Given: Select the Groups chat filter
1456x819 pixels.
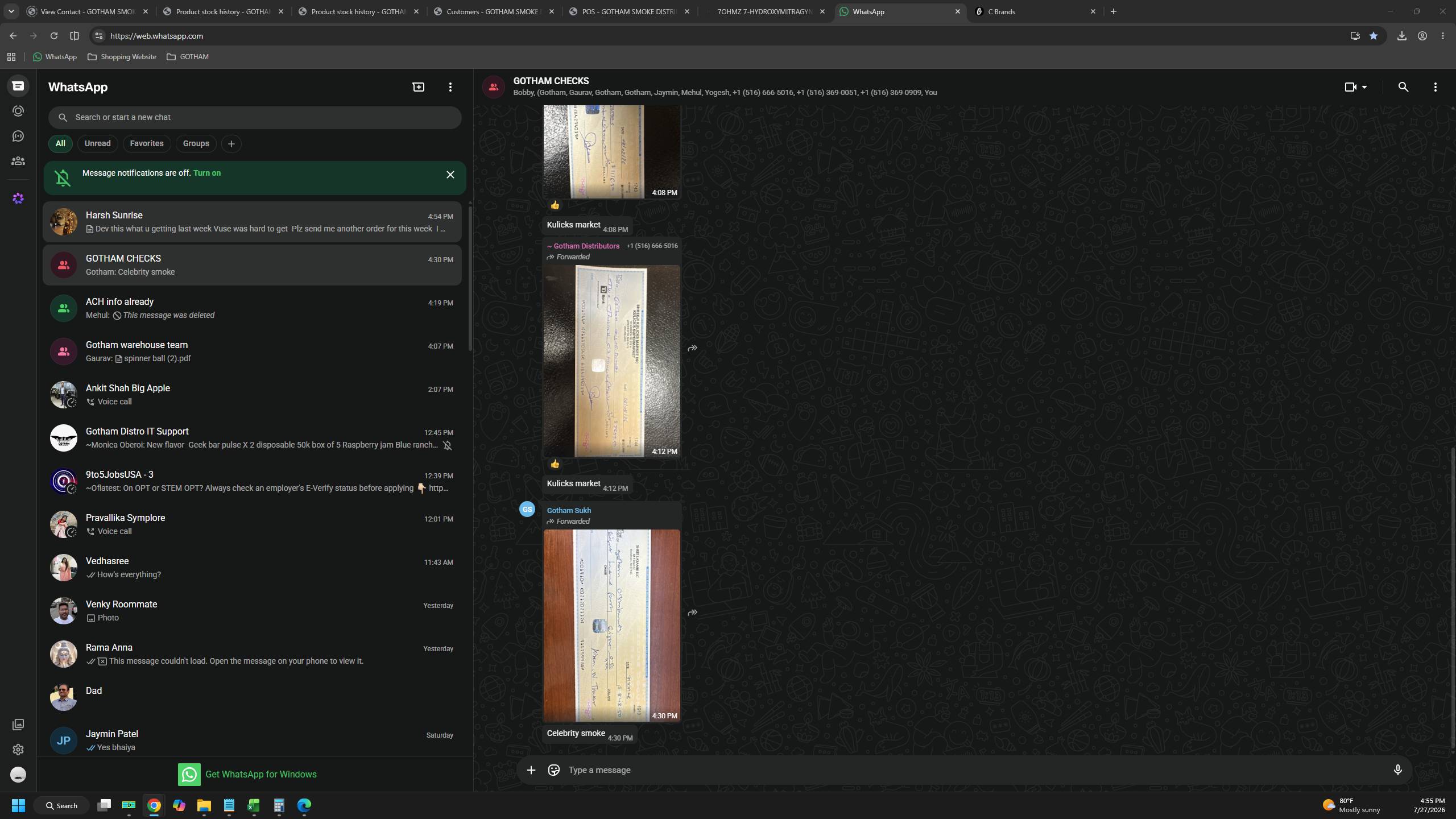Looking at the screenshot, I should [196, 143].
